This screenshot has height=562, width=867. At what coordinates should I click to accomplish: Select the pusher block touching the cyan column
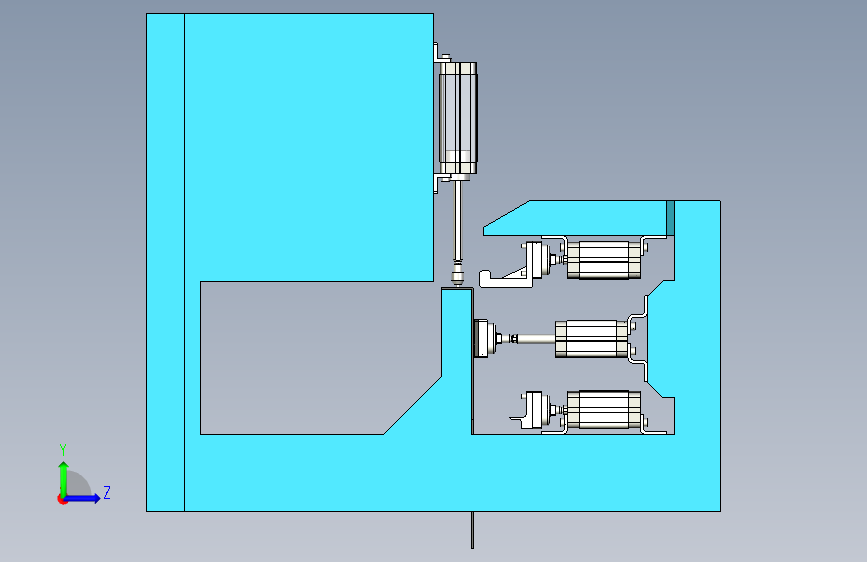pyautogui.click(x=481, y=338)
